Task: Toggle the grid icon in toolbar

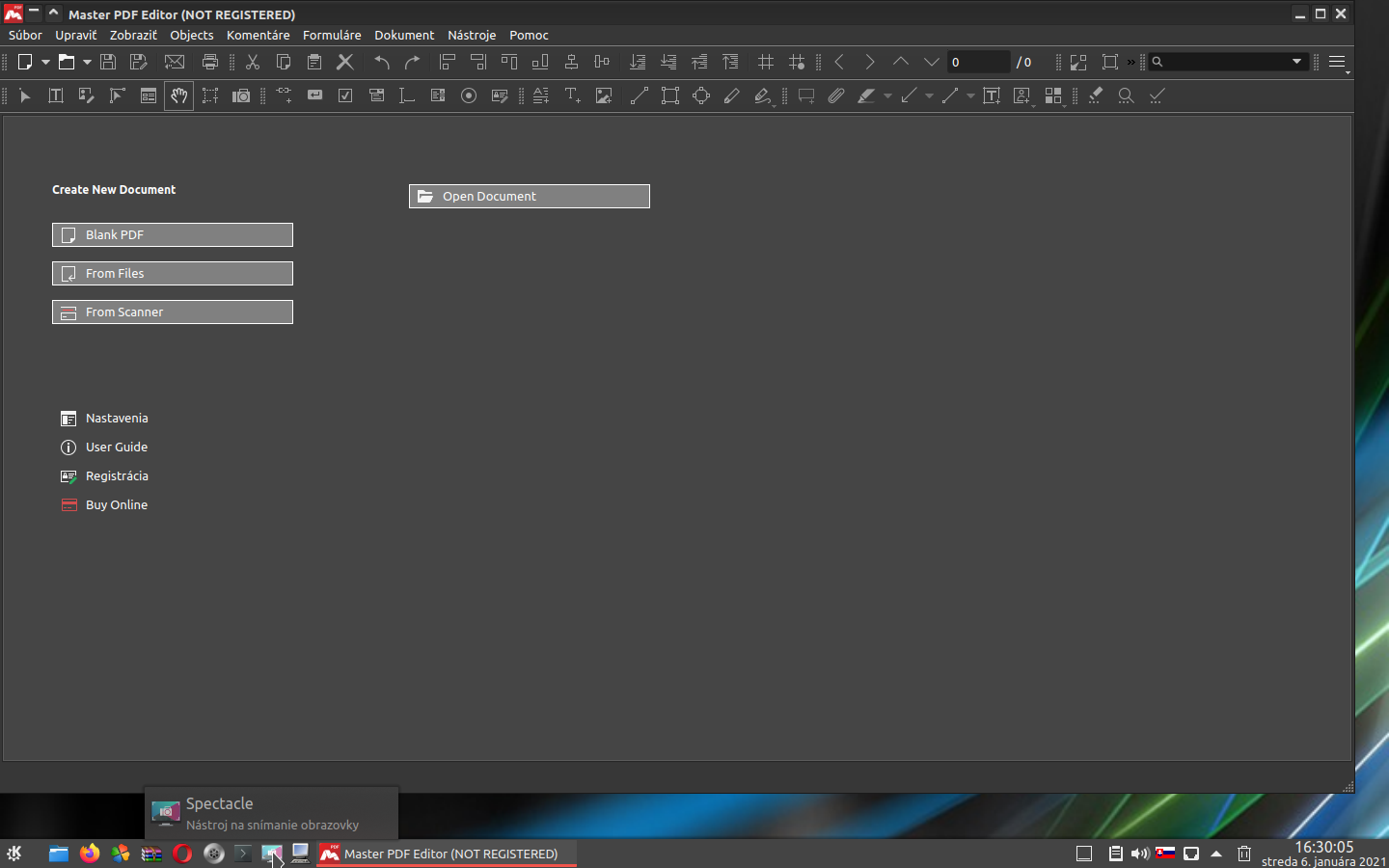Action: pos(766,62)
